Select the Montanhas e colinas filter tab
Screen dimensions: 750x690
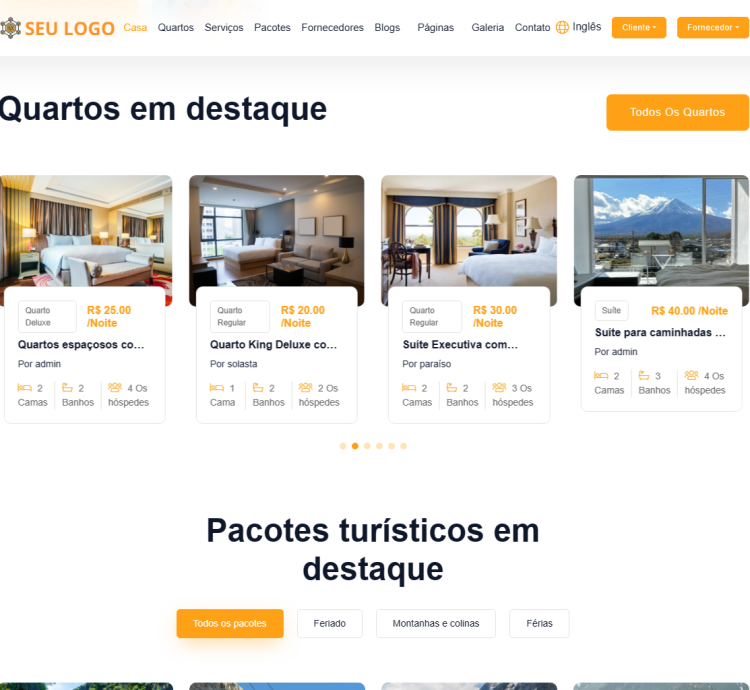pos(436,624)
